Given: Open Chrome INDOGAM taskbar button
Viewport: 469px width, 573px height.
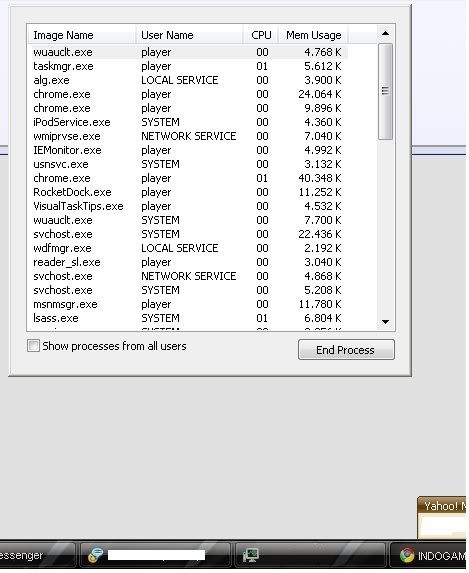Looking at the screenshot, I should (x=428, y=555).
